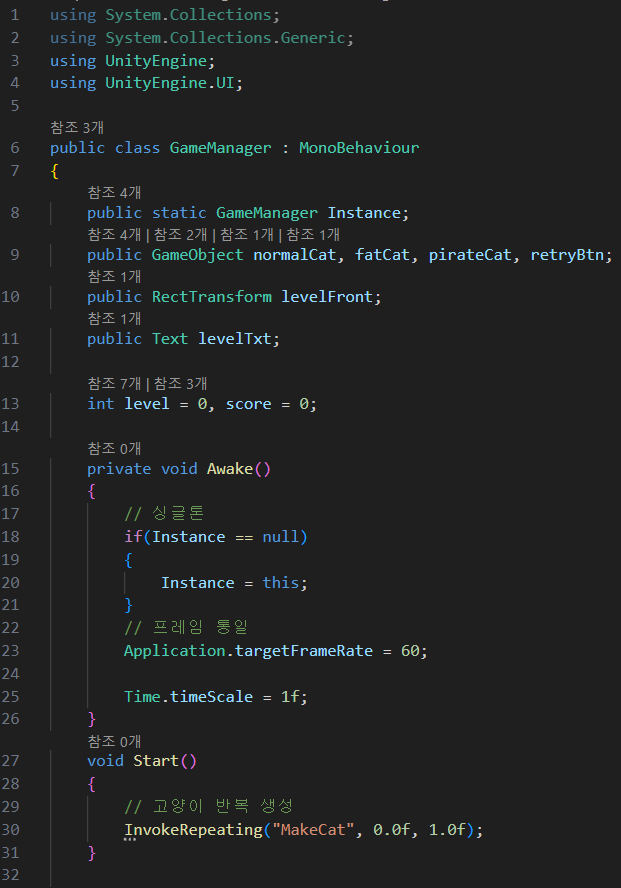The image size is (621, 888).
Task: Click the InvokeRepeating method call
Action: click(194, 830)
